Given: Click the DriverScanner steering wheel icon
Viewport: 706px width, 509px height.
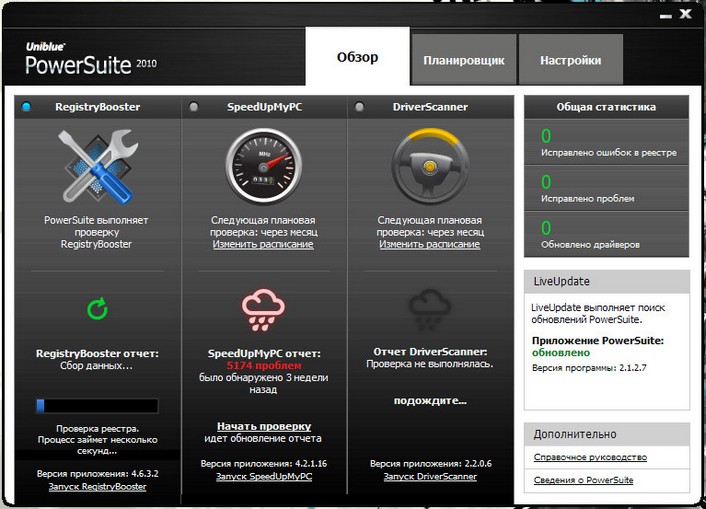Looking at the screenshot, I should click(x=429, y=167).
